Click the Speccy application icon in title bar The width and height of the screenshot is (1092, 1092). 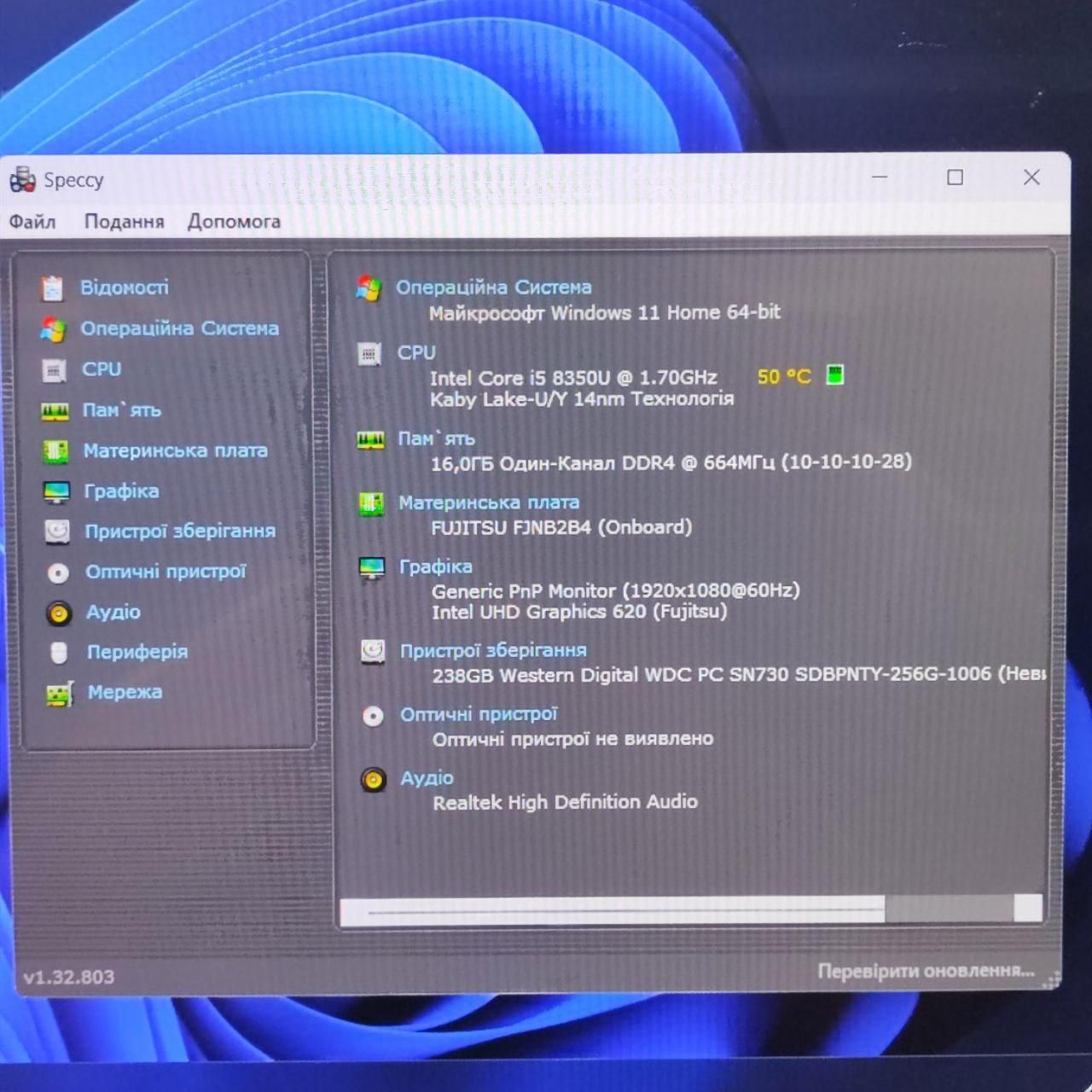pos(22,179)
